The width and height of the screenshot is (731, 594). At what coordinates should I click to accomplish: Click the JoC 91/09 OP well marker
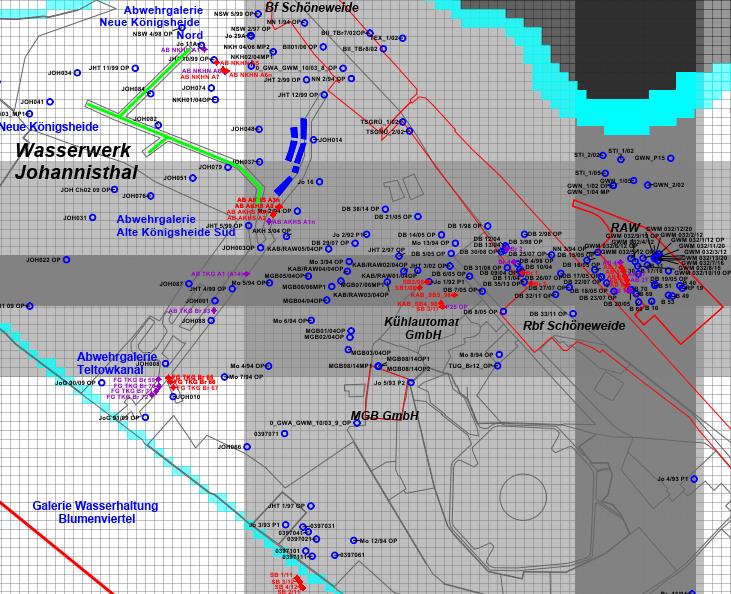tap(145, 417)
